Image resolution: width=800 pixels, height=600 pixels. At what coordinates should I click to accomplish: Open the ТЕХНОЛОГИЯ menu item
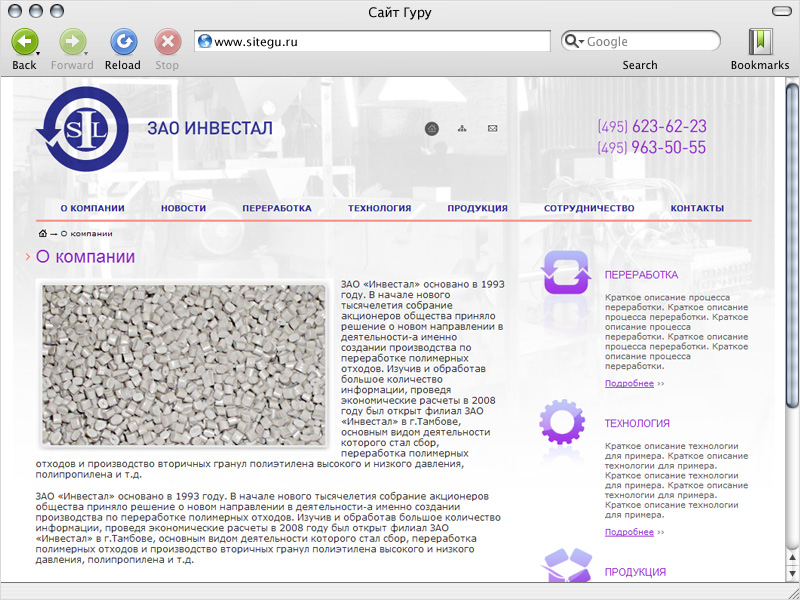(x=380, y=208)
